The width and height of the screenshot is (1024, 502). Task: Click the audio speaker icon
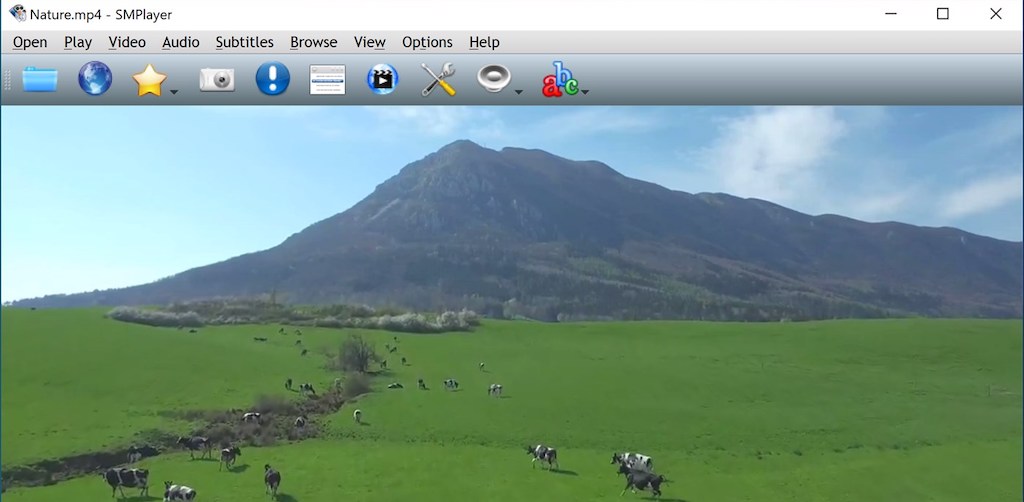(493, 78)
